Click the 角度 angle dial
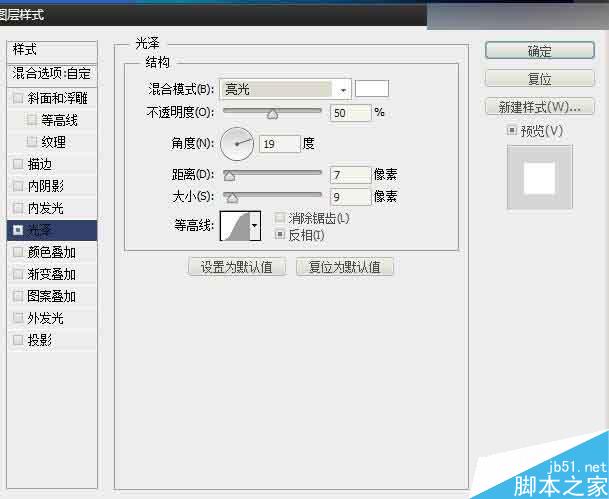The image size is (609, 499). pyautogui.click(x=237, y=144)
